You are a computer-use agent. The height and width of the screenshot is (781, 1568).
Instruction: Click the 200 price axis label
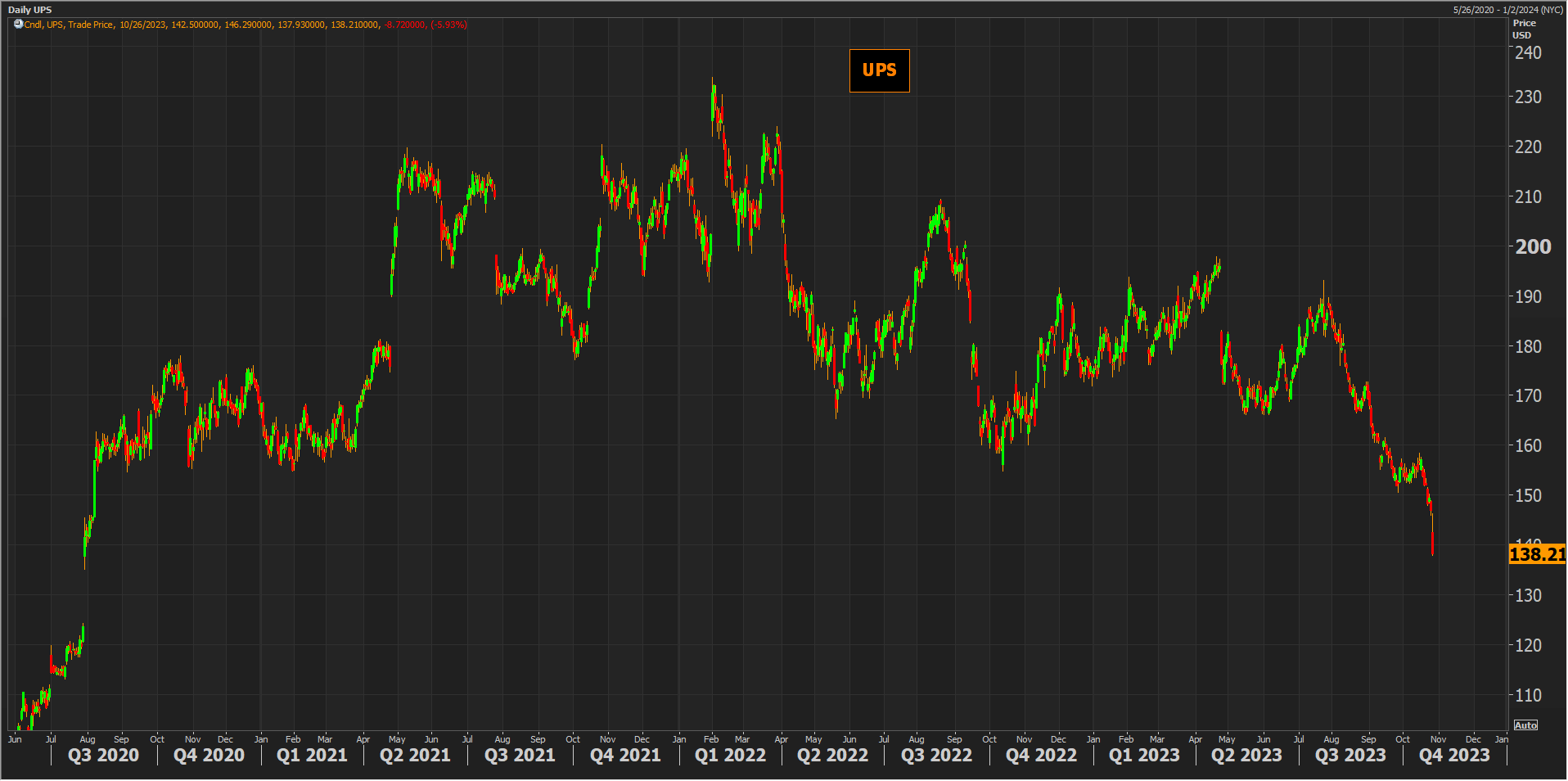coord(1532,247)
